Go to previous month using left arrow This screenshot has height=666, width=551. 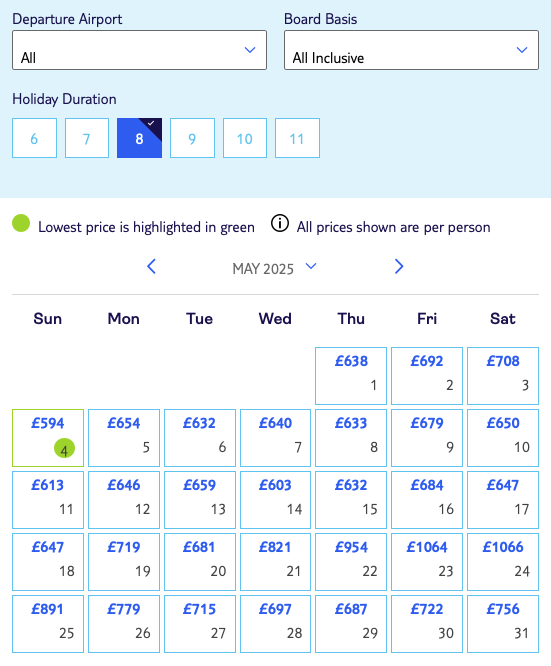tap(152, 267)
